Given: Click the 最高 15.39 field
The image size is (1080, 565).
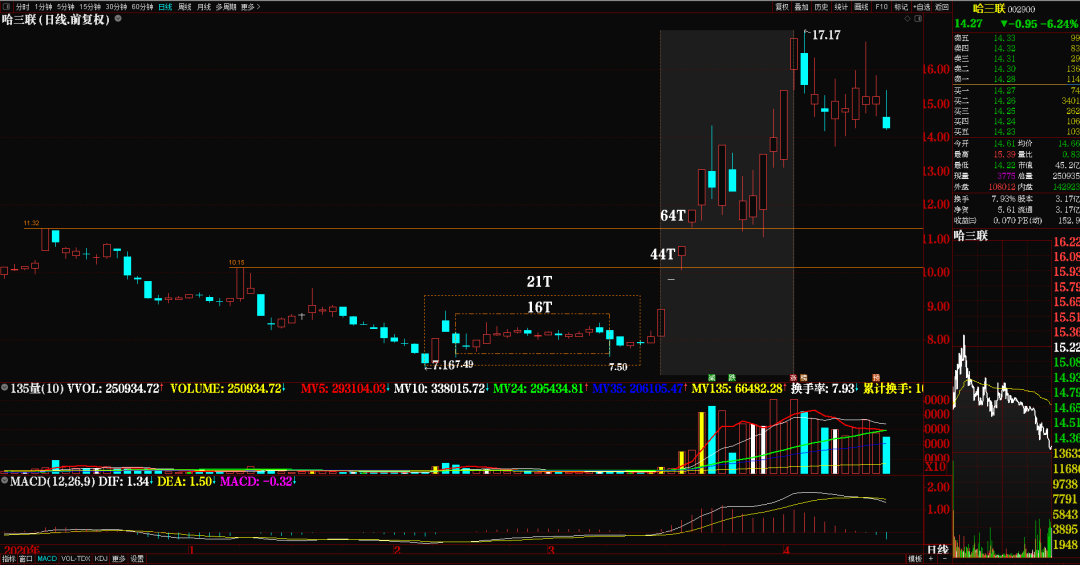Looking at the screenshot, I should coord(985,154).
